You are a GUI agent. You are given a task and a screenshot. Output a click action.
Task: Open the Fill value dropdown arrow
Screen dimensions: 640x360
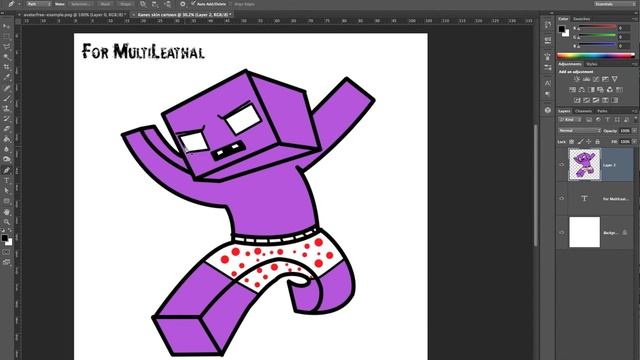point(634,142)
